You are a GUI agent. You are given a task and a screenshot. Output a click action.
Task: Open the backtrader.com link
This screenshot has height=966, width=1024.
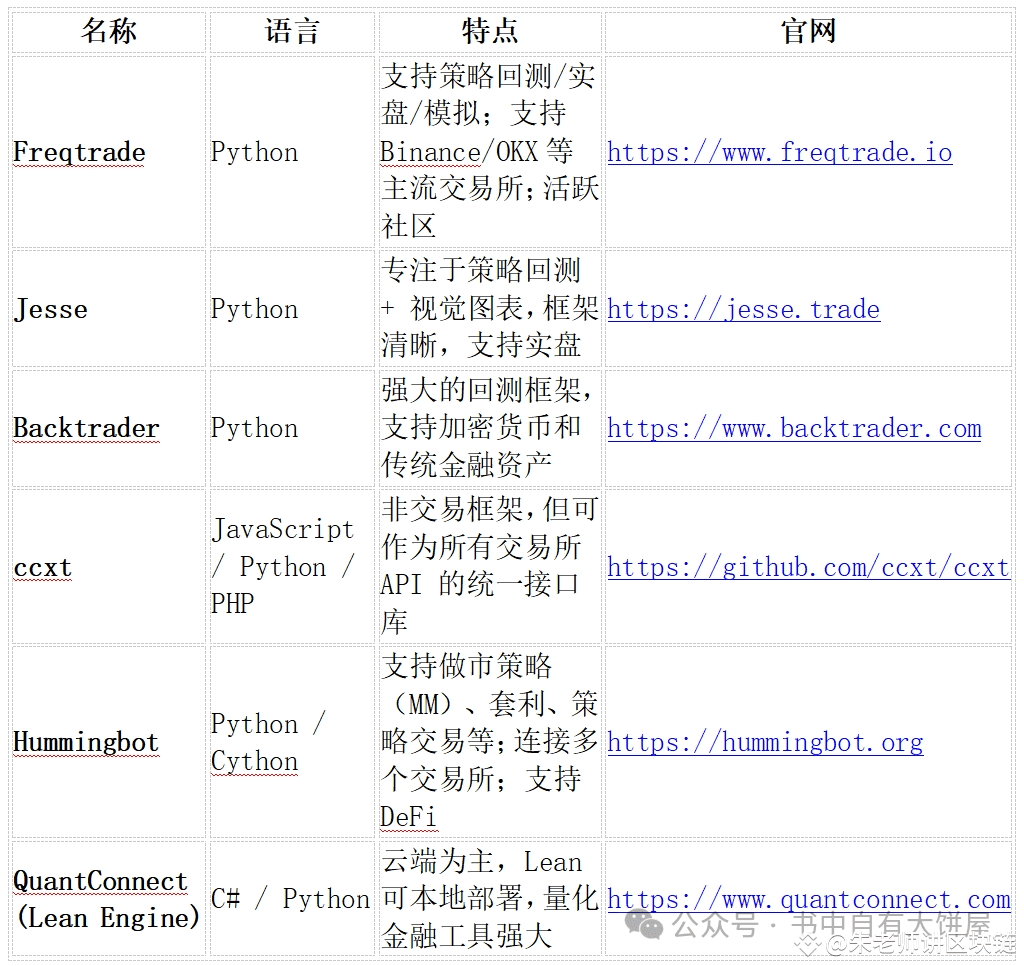(x=794, y=429)
